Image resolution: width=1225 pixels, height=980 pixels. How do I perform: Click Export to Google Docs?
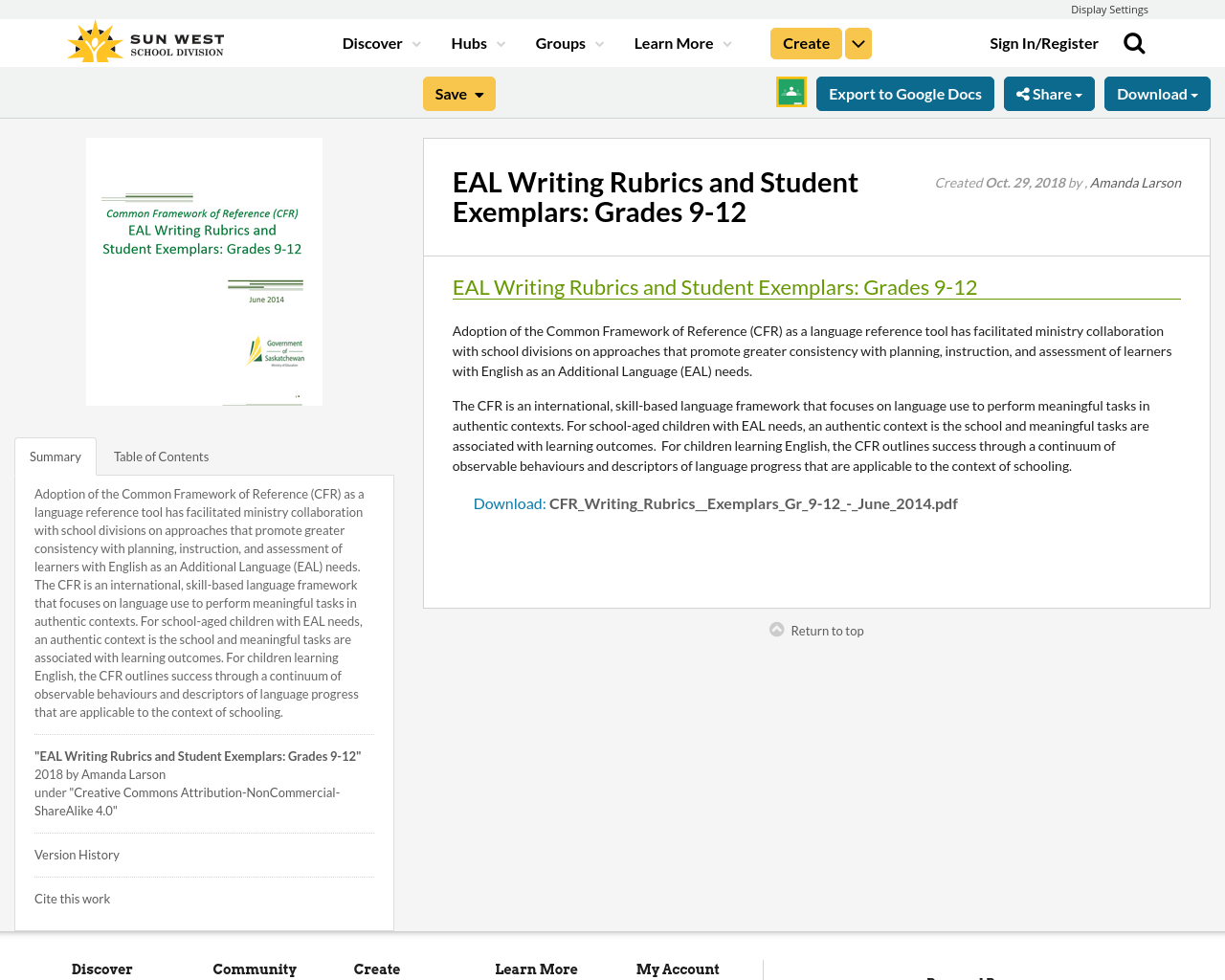904,92
